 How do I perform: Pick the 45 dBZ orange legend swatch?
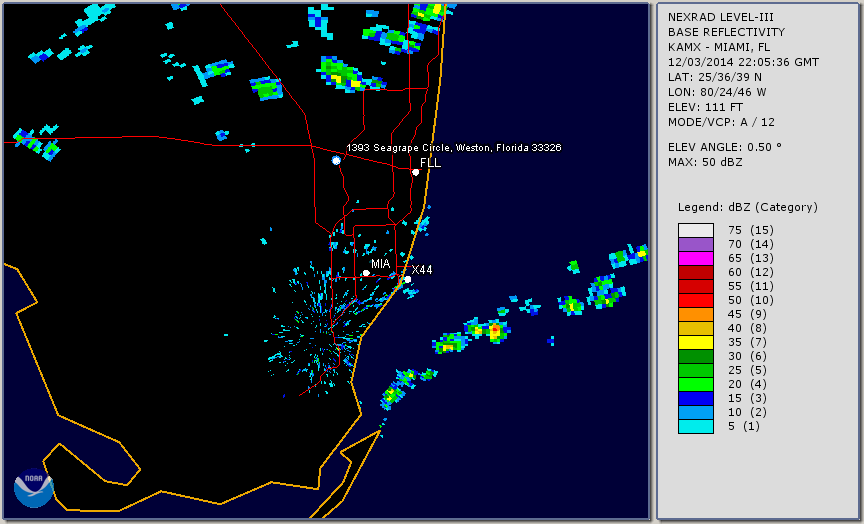pyautogui.click(x=695, y=314)
